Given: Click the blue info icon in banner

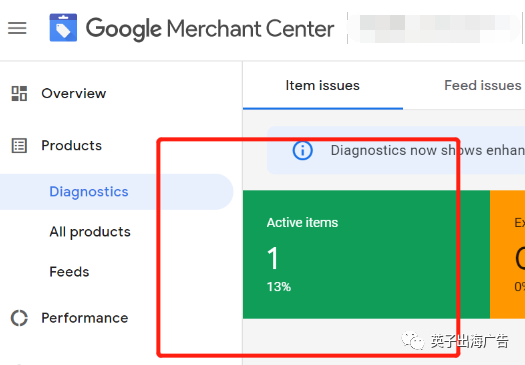Looking at the screenshot, I should pos(302,150).
